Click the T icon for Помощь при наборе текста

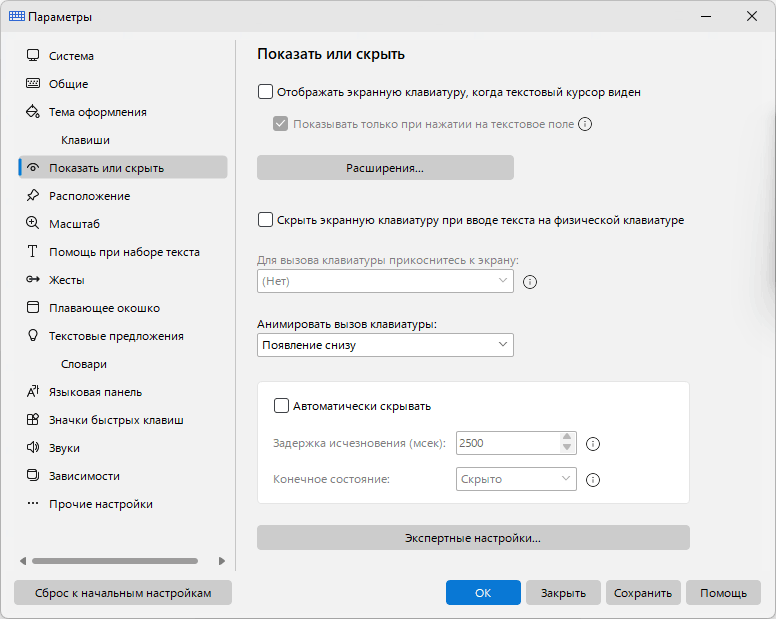tap(33, 251)
